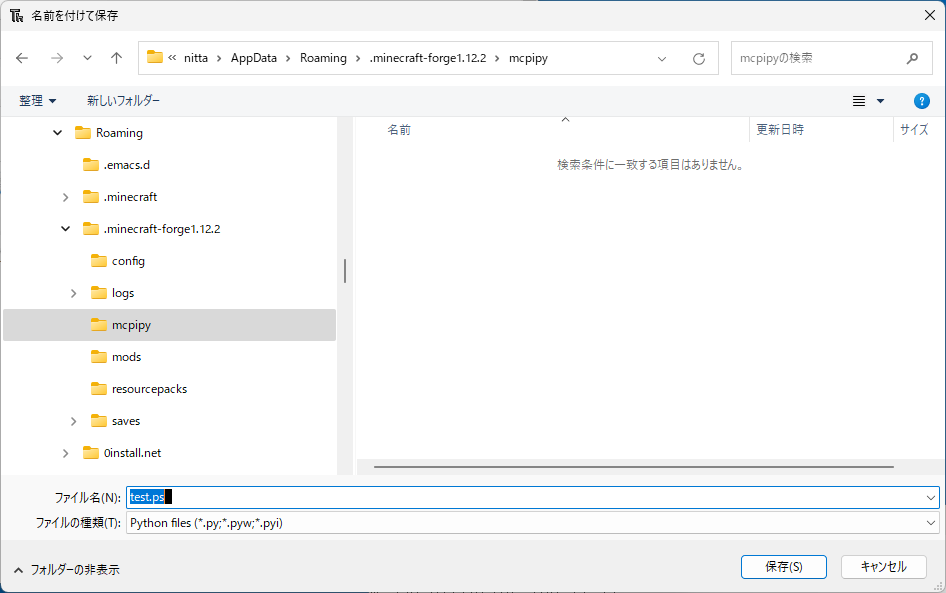Open the 整理 menu
The width and height of the screenshot is (946, 593).
(38, 101)
